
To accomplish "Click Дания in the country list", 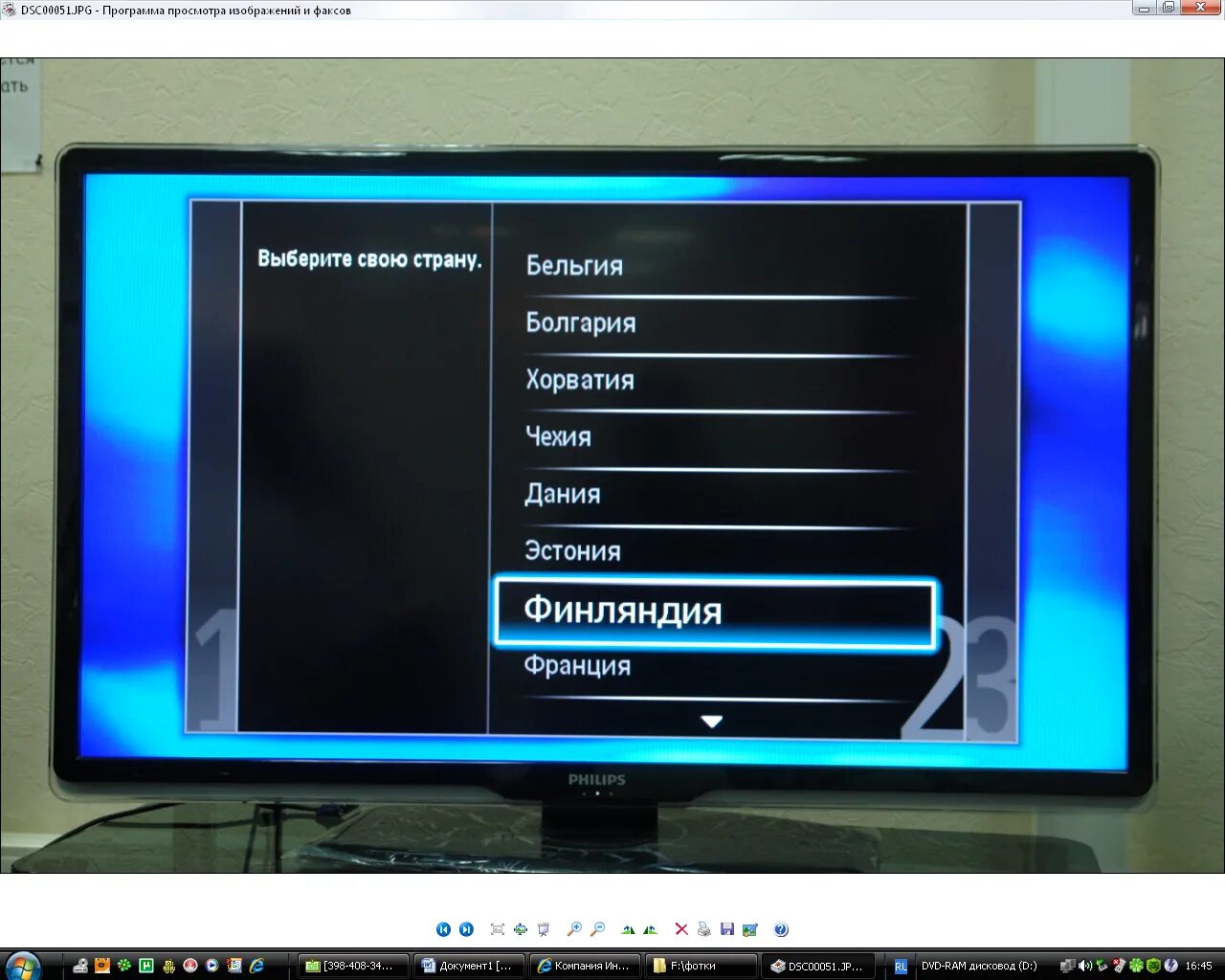I will click(562, 494).
